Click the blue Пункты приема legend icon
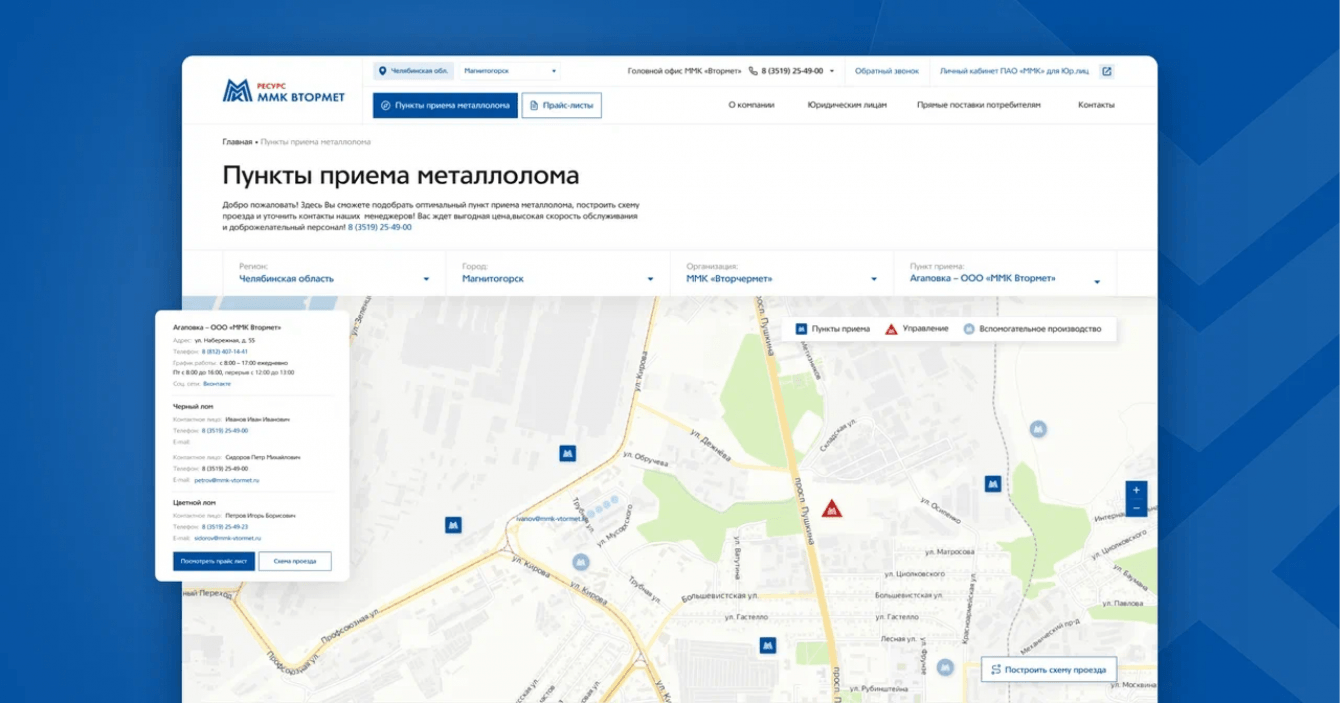This screenshot has width=1340, height=703. pos(801,329)
